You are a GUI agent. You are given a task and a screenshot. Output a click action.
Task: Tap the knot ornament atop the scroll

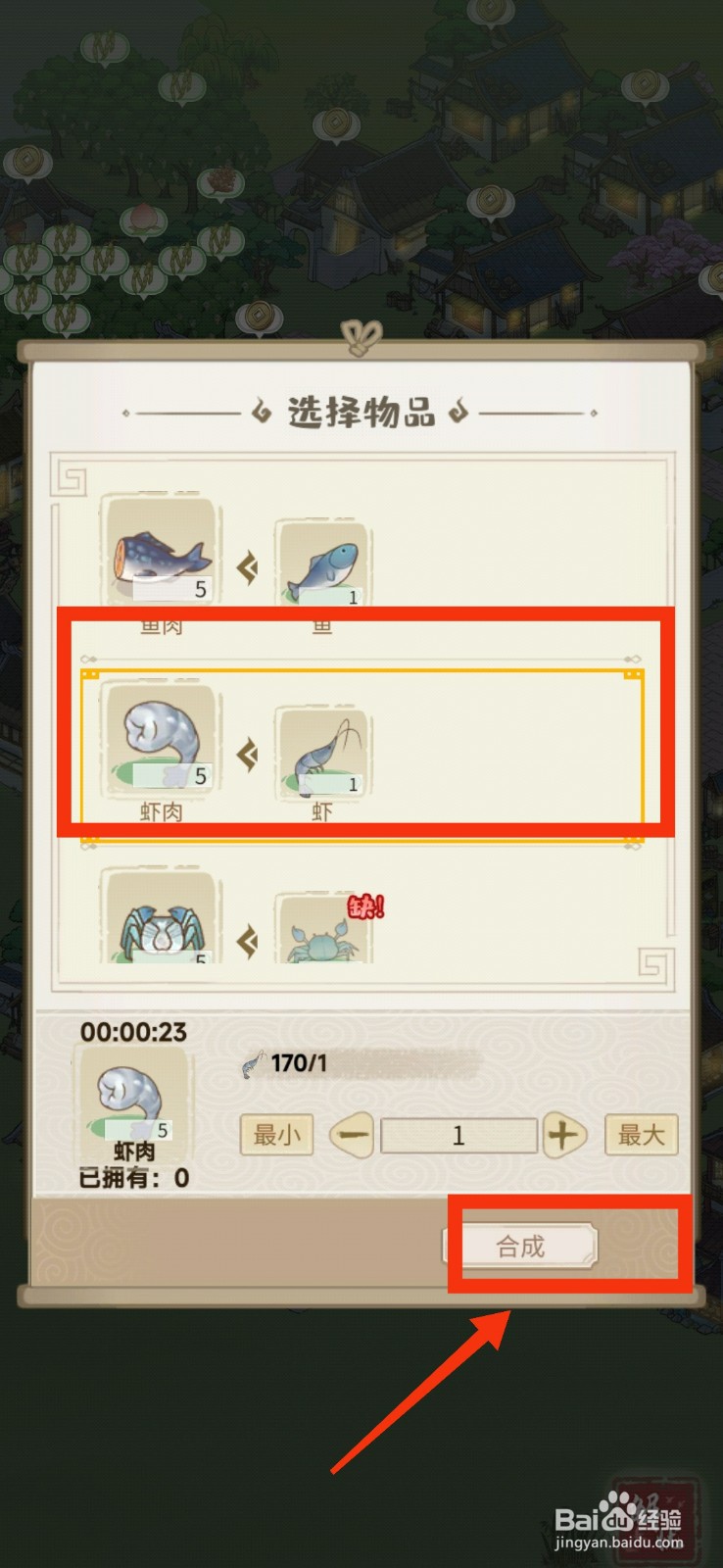pos(361,337)
